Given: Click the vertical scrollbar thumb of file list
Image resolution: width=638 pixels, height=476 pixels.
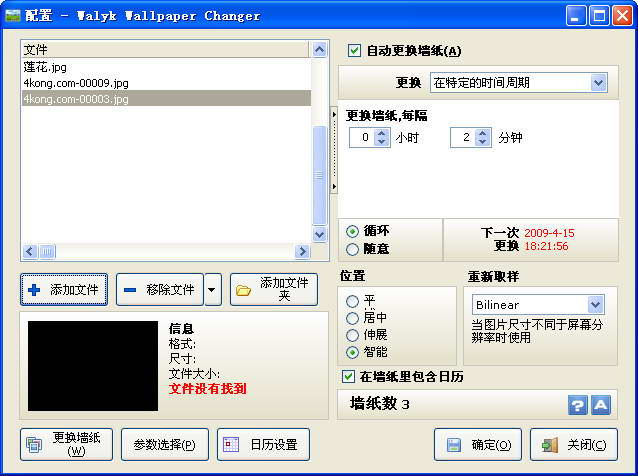Looking at the screenshot, I should pyautogui.click(x=319, y=175).
